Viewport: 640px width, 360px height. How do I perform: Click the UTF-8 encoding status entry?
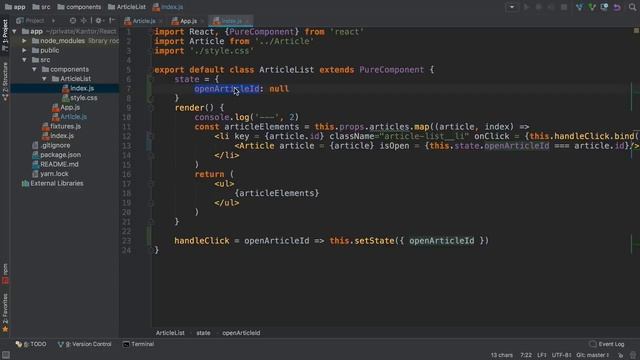pos(561,355)
